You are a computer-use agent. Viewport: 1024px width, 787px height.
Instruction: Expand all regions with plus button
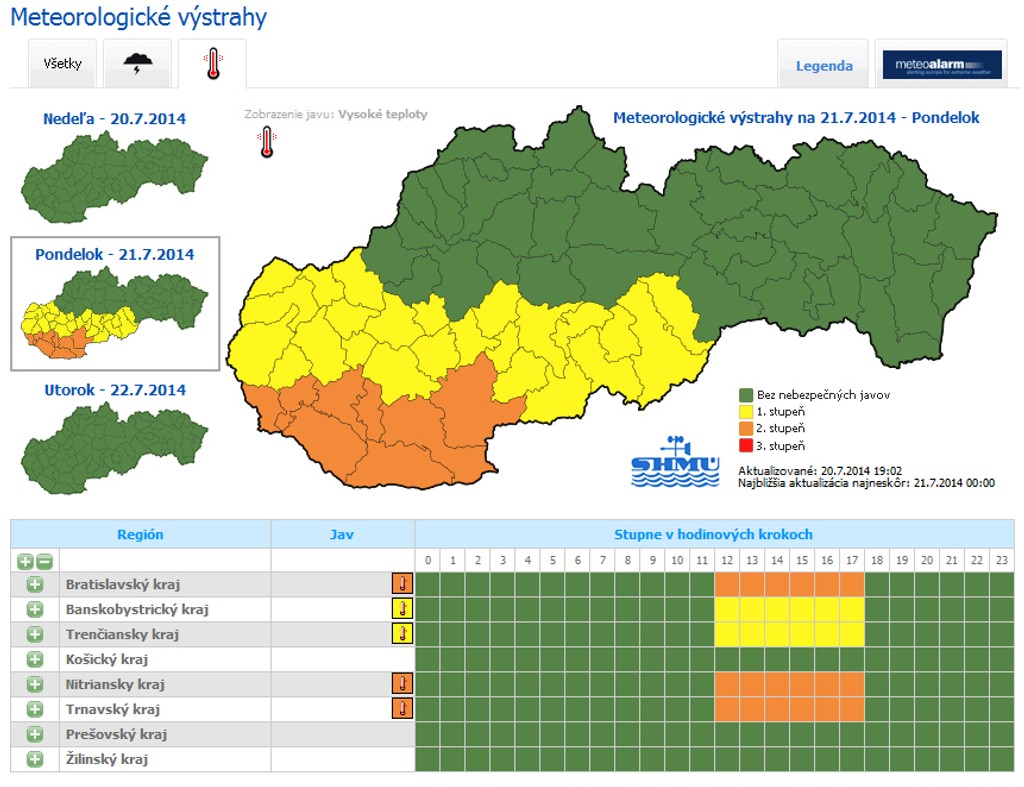click(x=25, y=561)
